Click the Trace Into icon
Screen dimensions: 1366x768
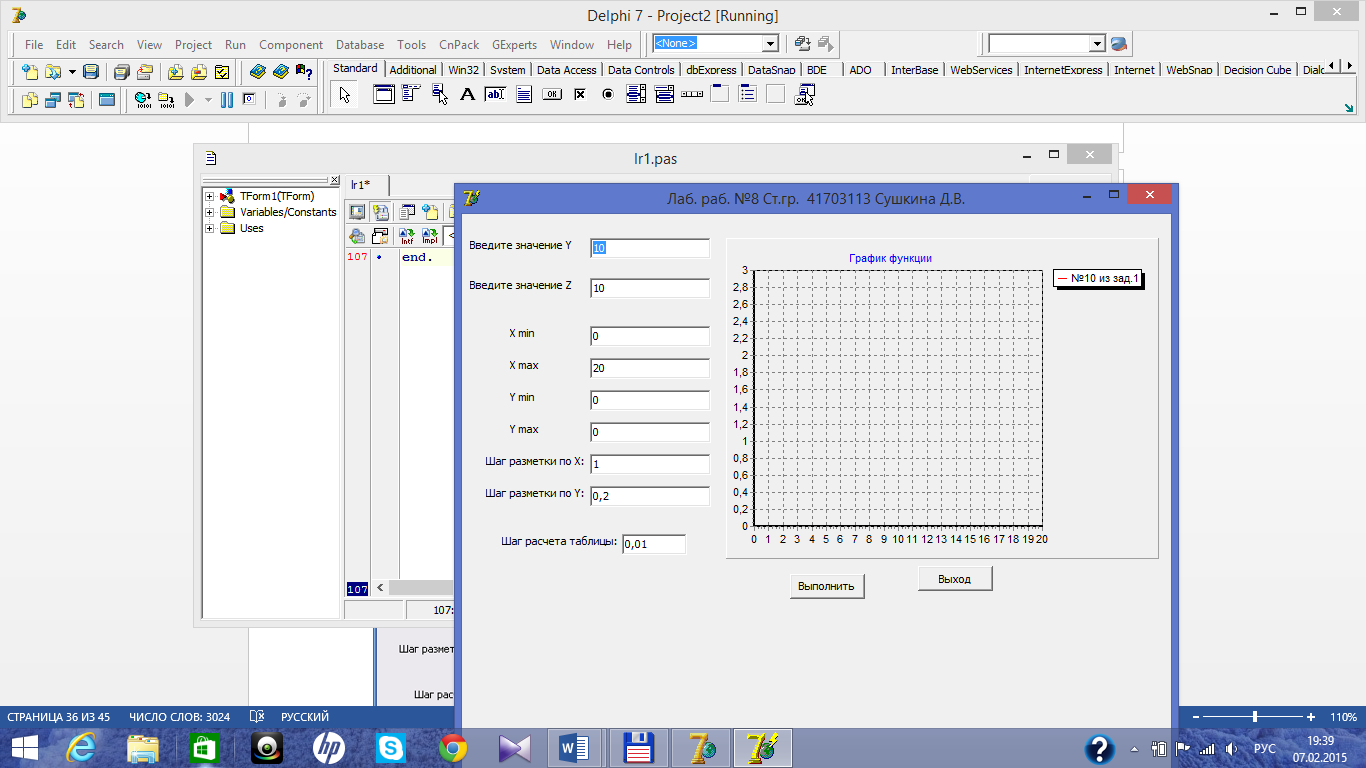click(281, 100)
